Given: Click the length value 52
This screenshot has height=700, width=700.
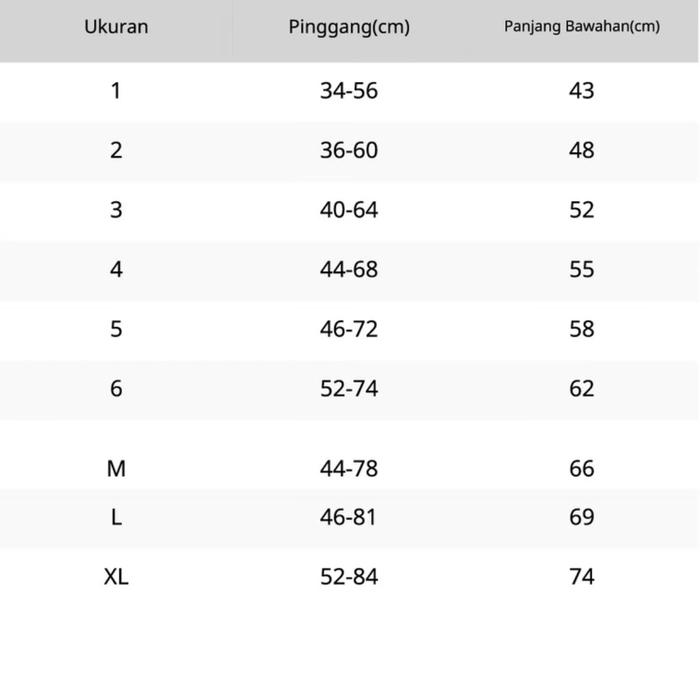Looking at the screenshot, I should point(581,210).
